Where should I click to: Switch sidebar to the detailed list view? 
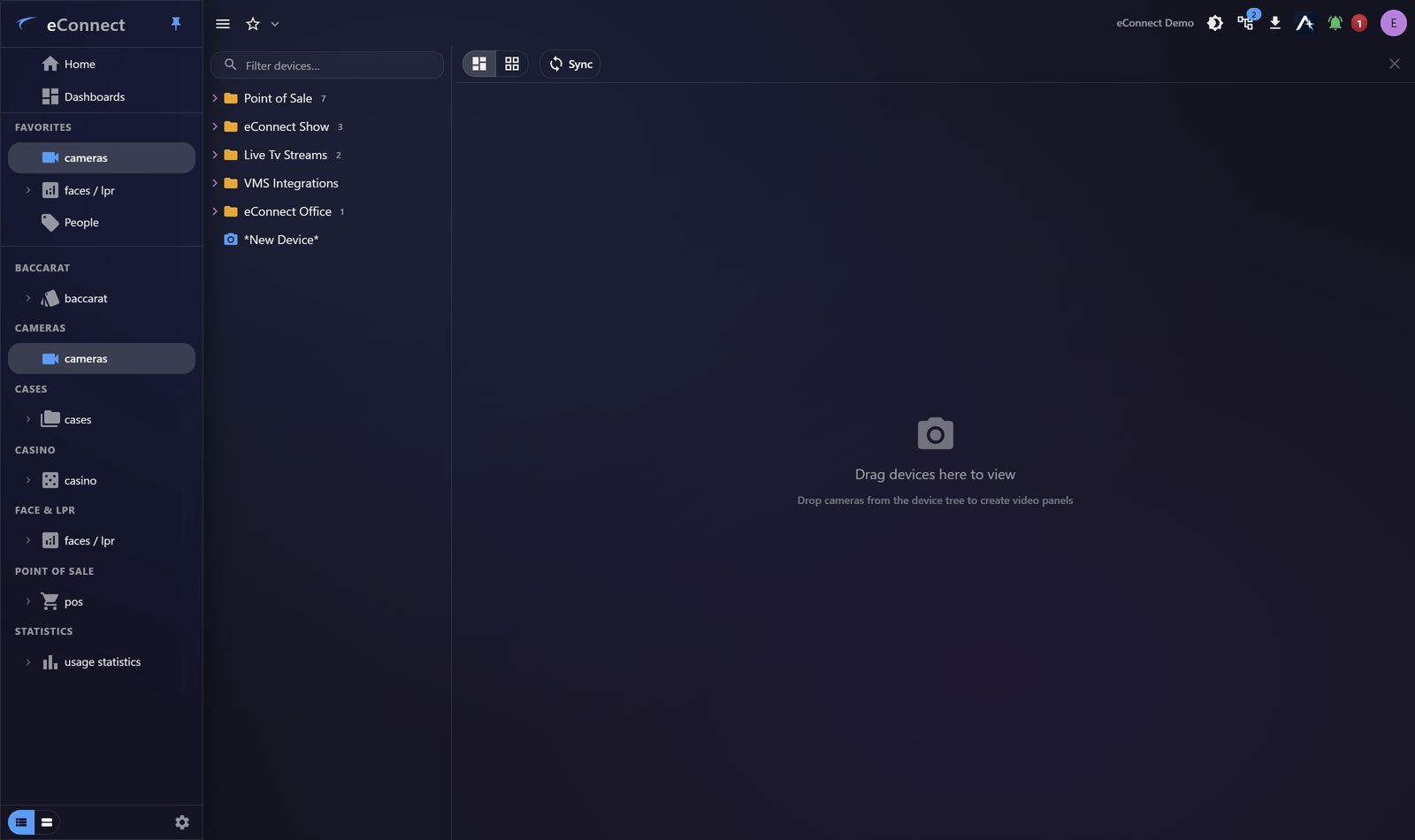pyautogui.click(x=21, y=822)
